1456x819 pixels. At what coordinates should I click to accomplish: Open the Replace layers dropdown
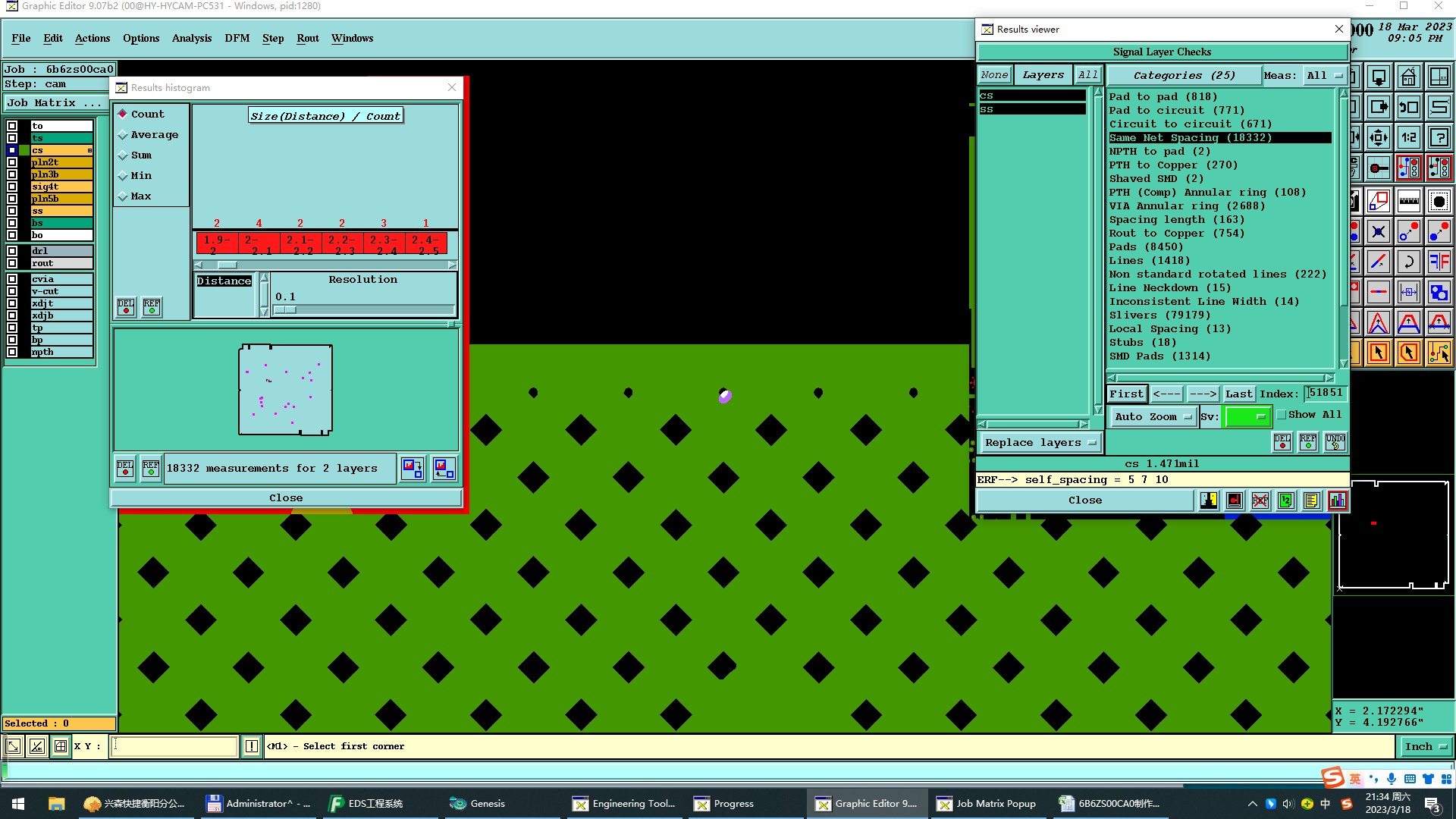[1040, 443]
